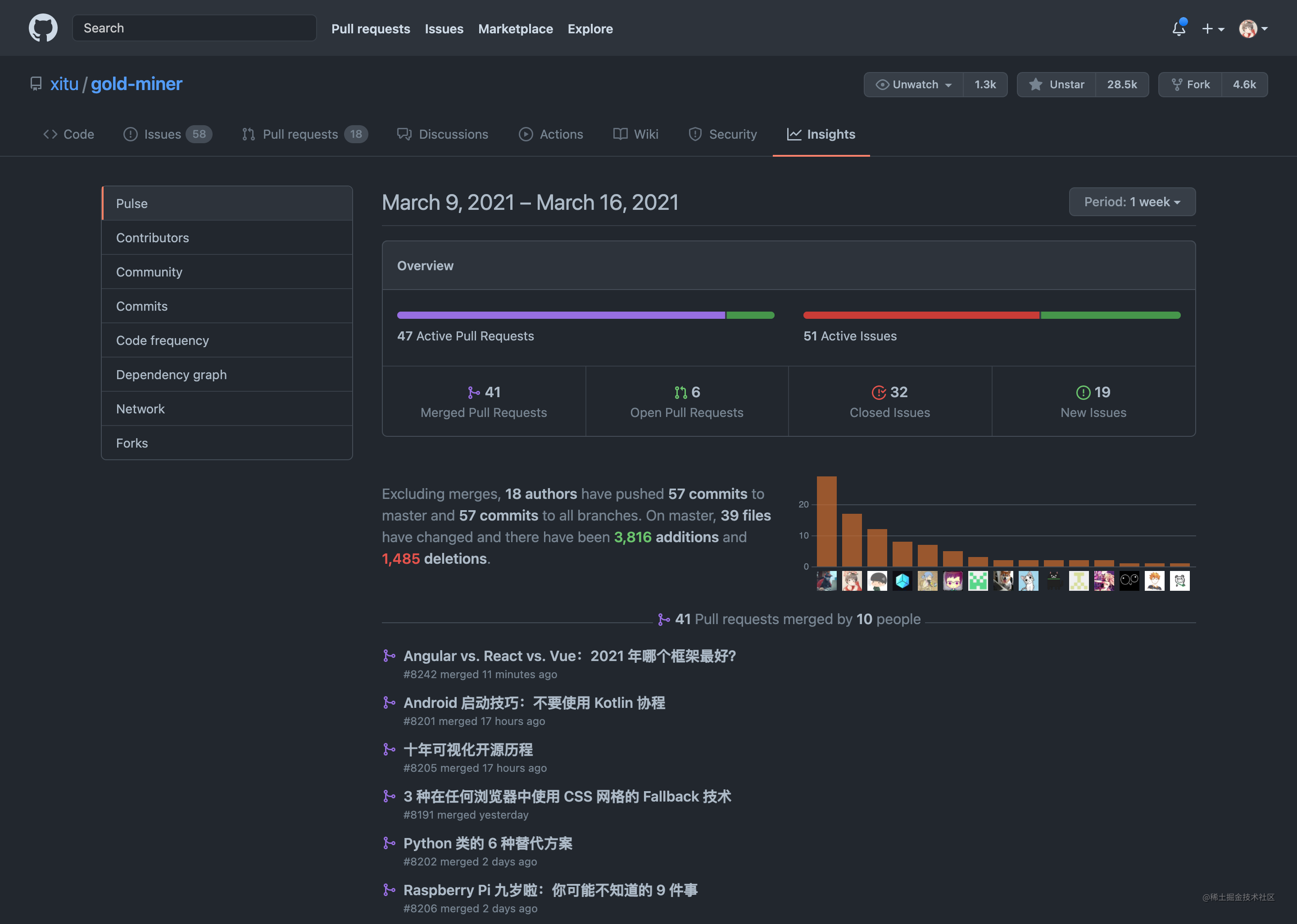Viewport: 1297px width, 924px height.
Task: Select Pulse in the Insights sidebar
Action: (227, 204)
